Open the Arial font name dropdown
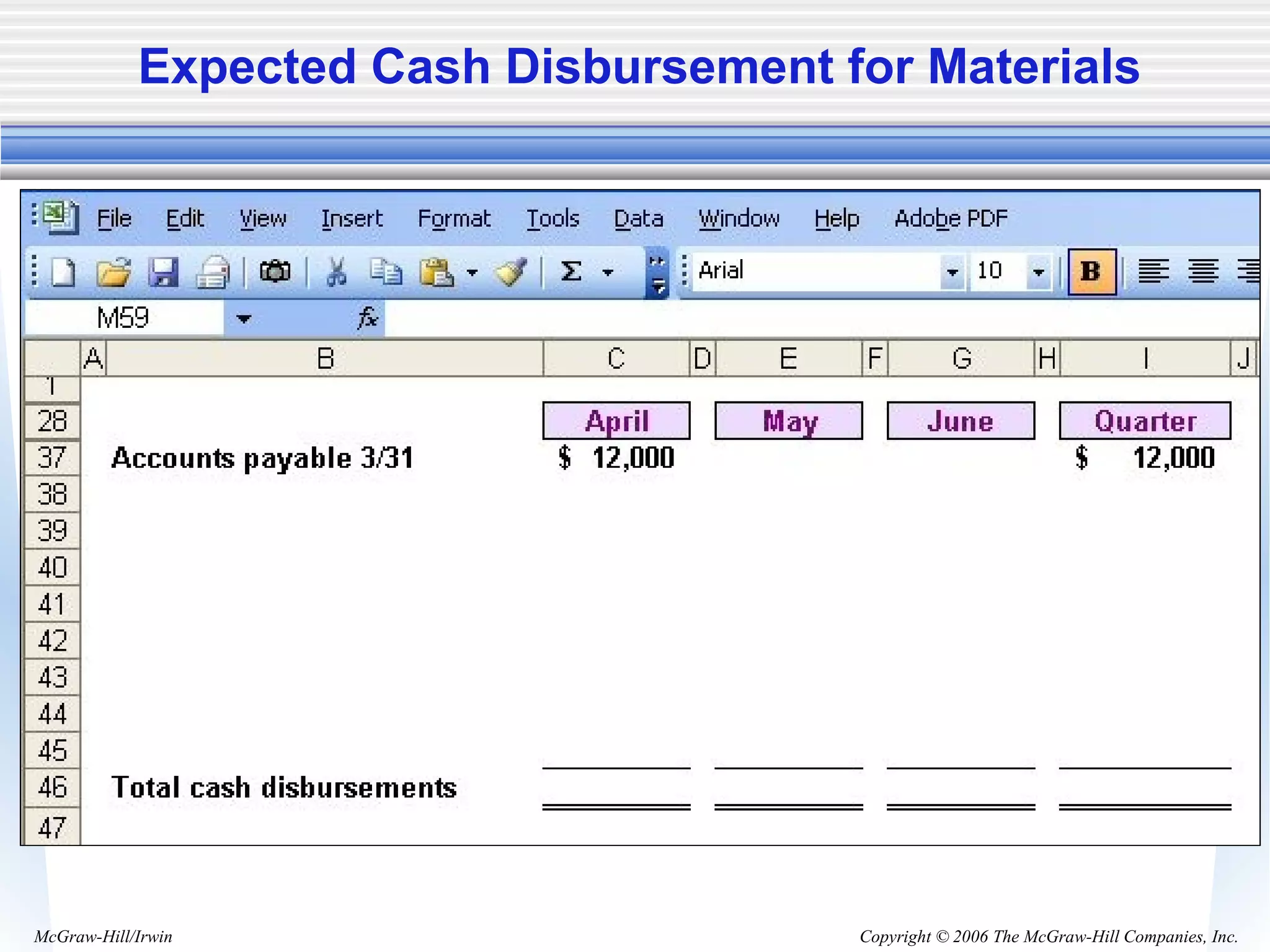Viewport: 1270px width, 952px height. 952,272
